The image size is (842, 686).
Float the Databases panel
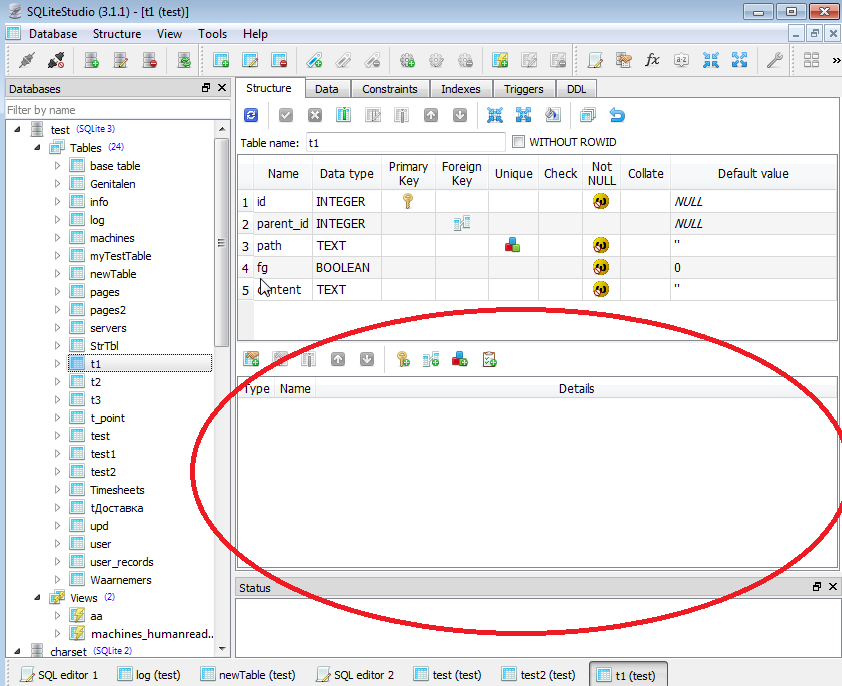click(206, 88)
